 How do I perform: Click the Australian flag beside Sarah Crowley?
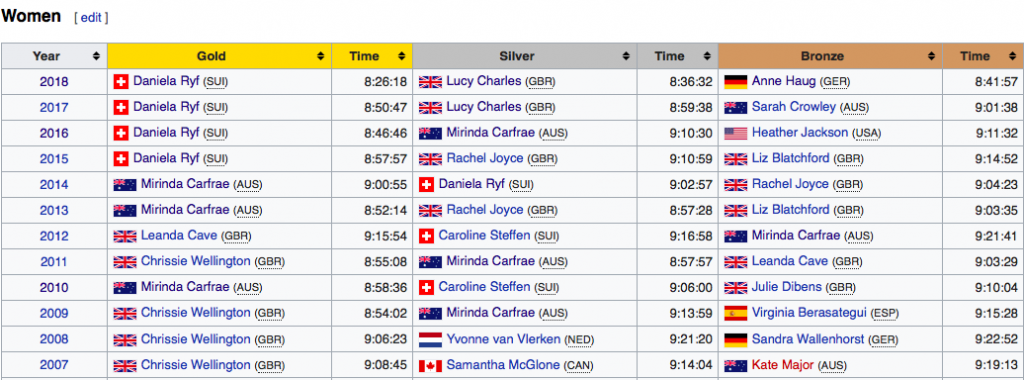pyautogui.click(x=735, y=107)
